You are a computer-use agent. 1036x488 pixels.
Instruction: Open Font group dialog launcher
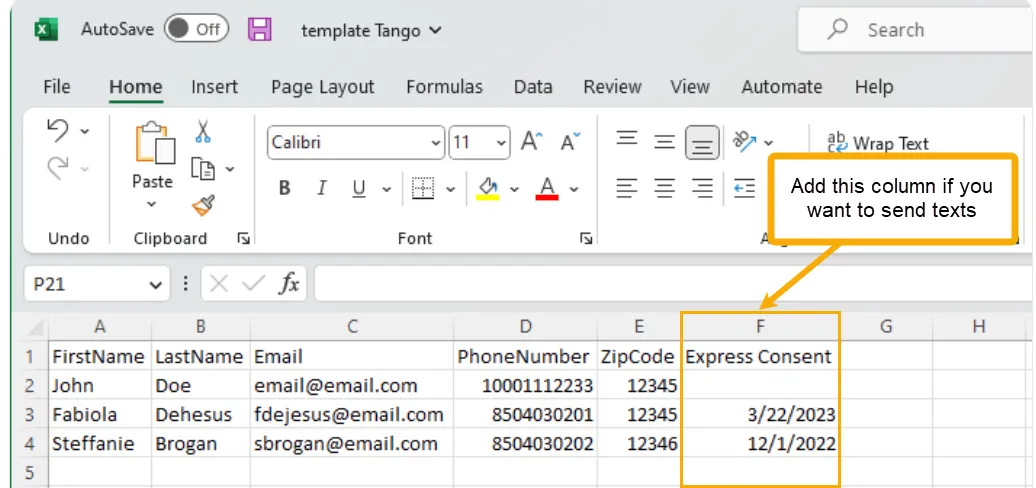pos(585,239)
